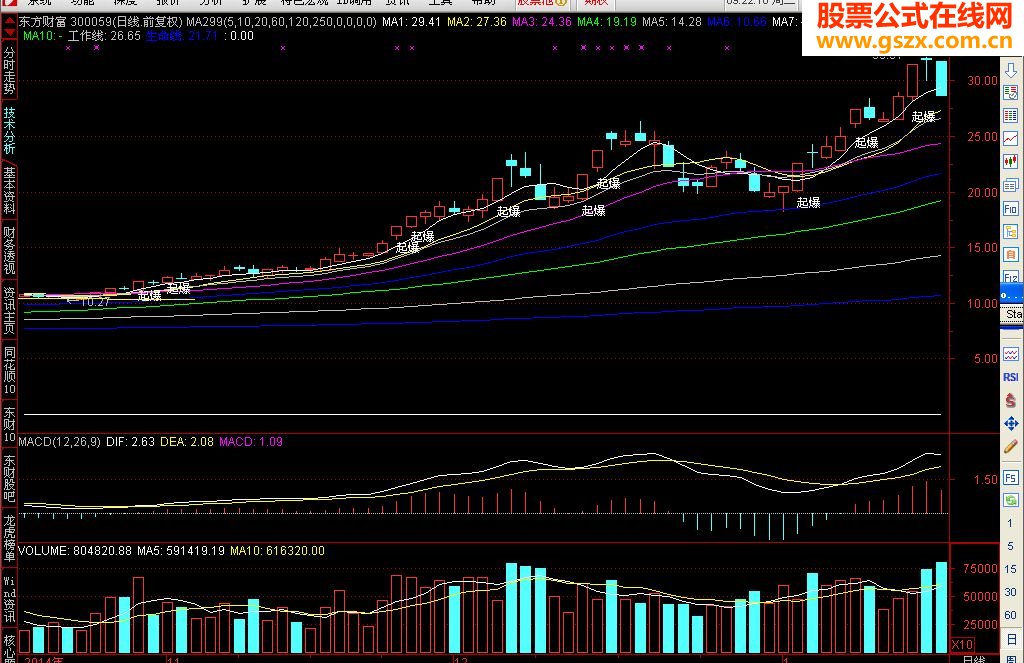Screen dimensions: 1024x663
Task: Switch to the 30-minute period
Action: [x=1010, y=592]
